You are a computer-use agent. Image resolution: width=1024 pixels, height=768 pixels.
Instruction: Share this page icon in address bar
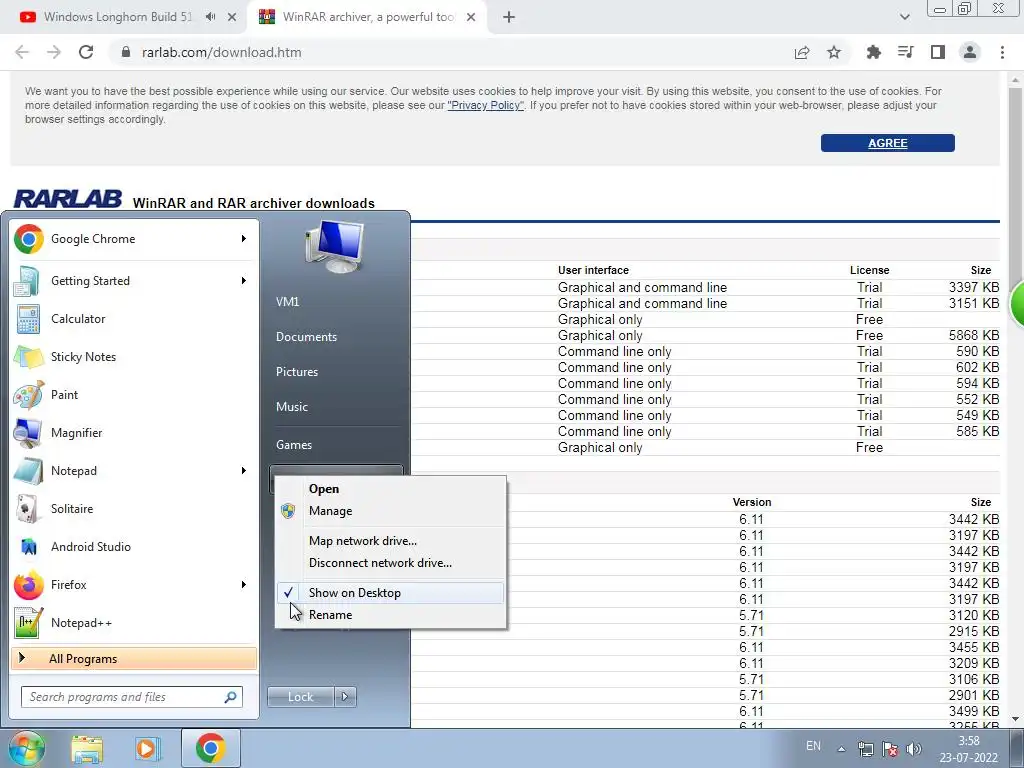click(x=802, y=52)
